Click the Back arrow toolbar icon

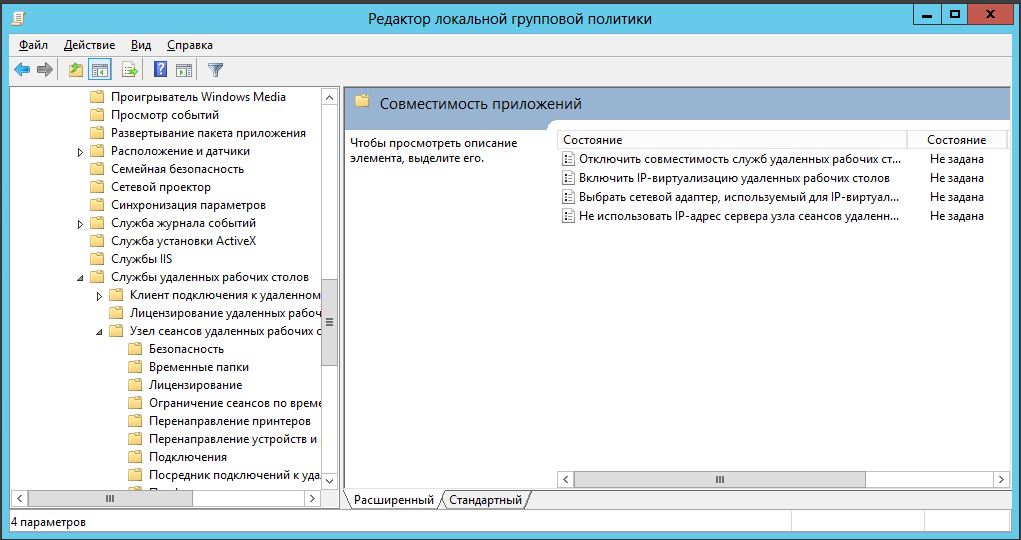tap(21, 70)
